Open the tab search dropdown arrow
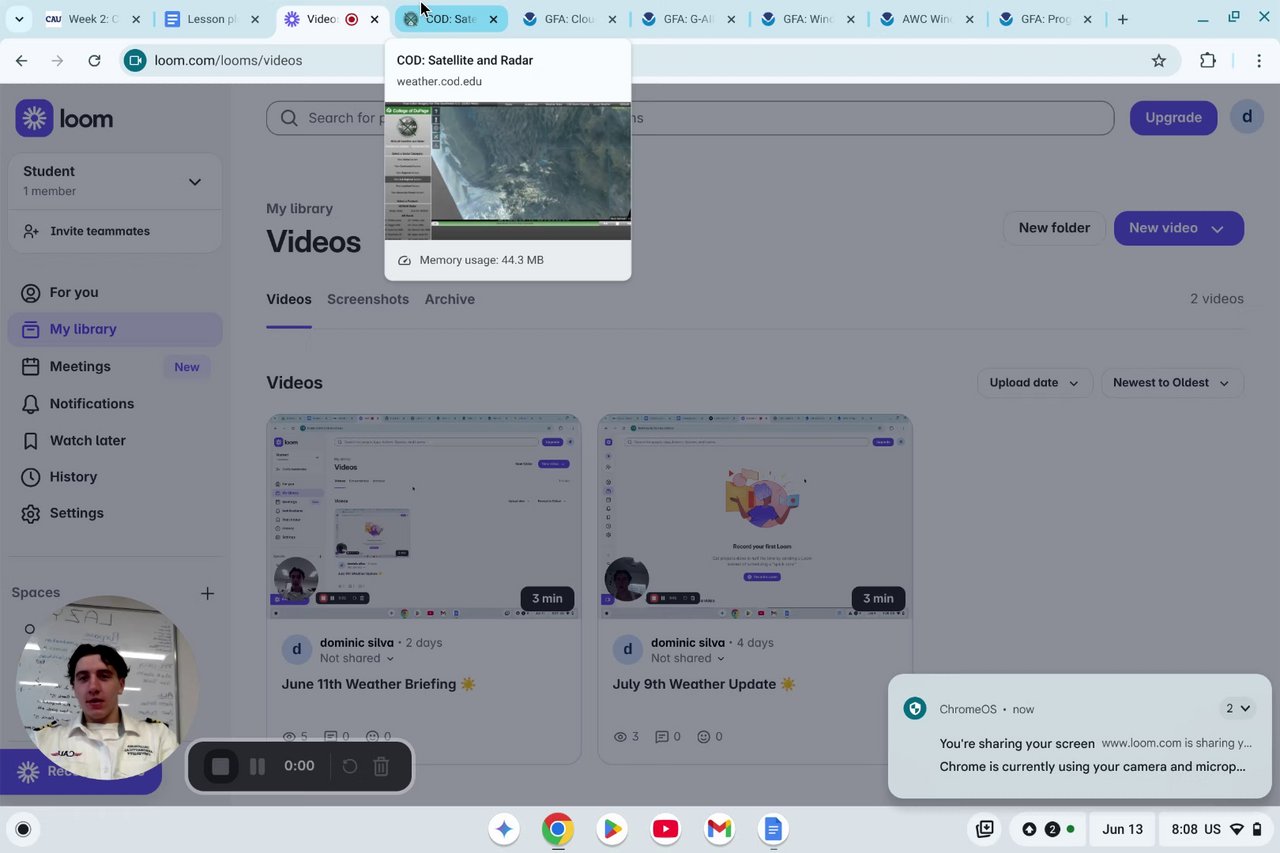The width and height of the screenshot is (1280, 853). [19, 19]
